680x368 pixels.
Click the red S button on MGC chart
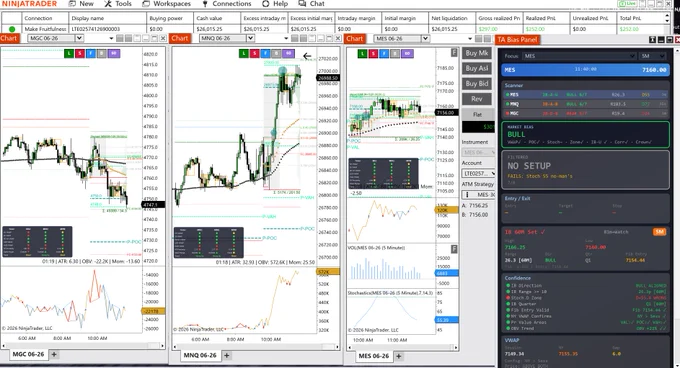[80, 53]
